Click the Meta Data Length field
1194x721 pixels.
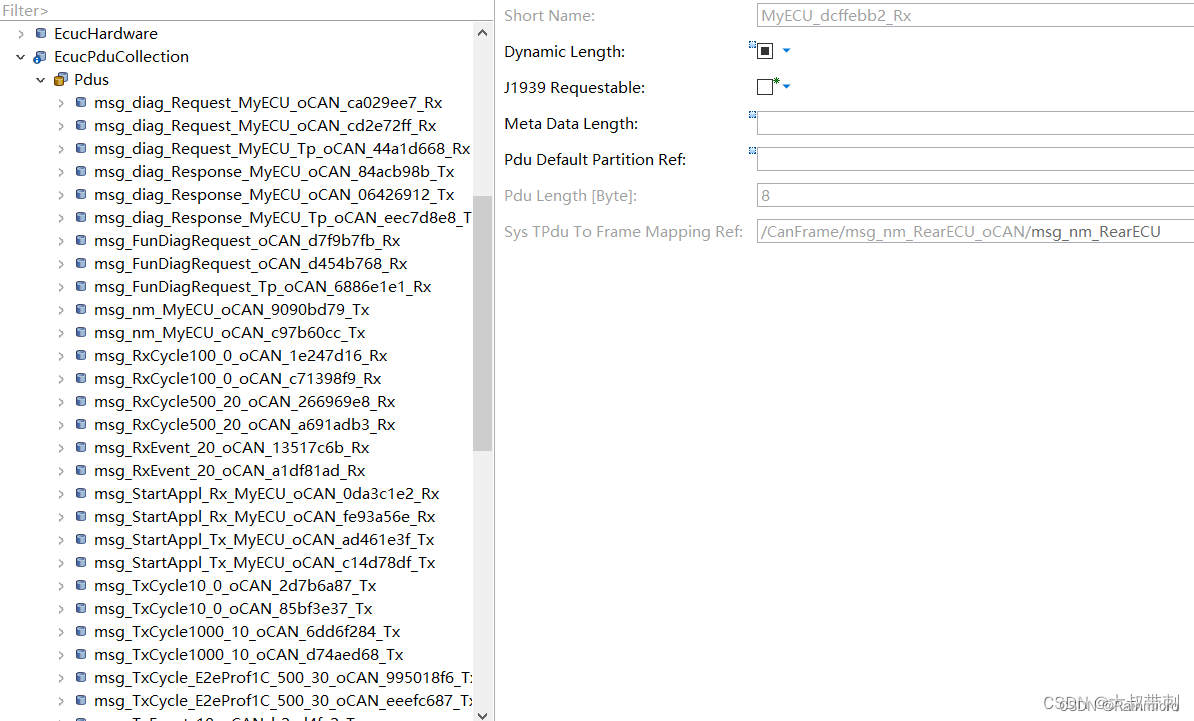[975, 123]
